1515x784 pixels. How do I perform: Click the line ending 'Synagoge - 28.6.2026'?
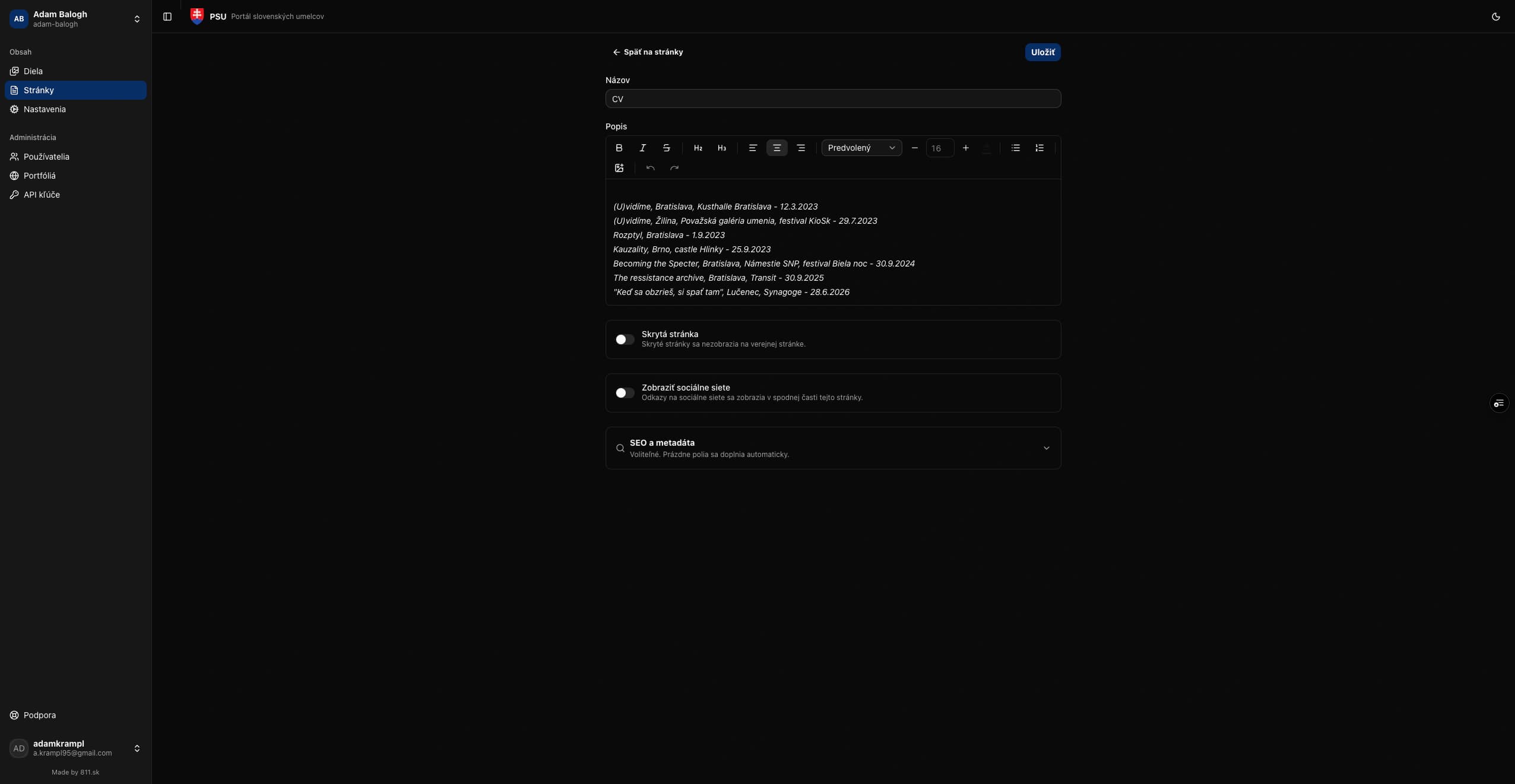point(731,292)
